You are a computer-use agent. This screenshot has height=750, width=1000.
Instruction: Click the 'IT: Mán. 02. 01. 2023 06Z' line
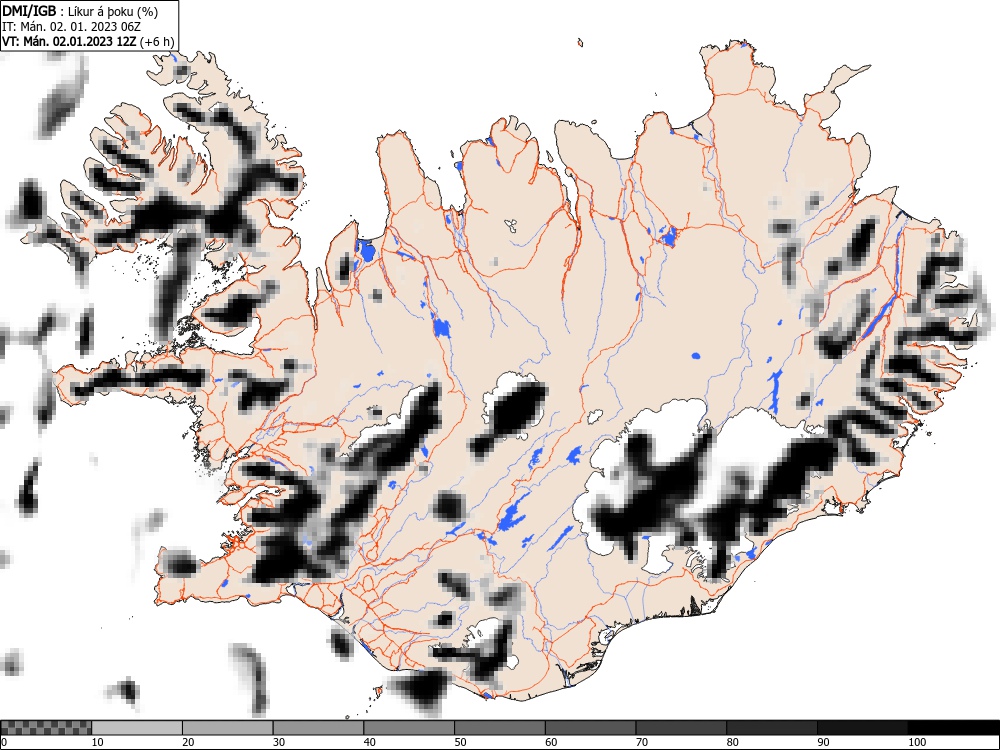(x=71, y=27)
